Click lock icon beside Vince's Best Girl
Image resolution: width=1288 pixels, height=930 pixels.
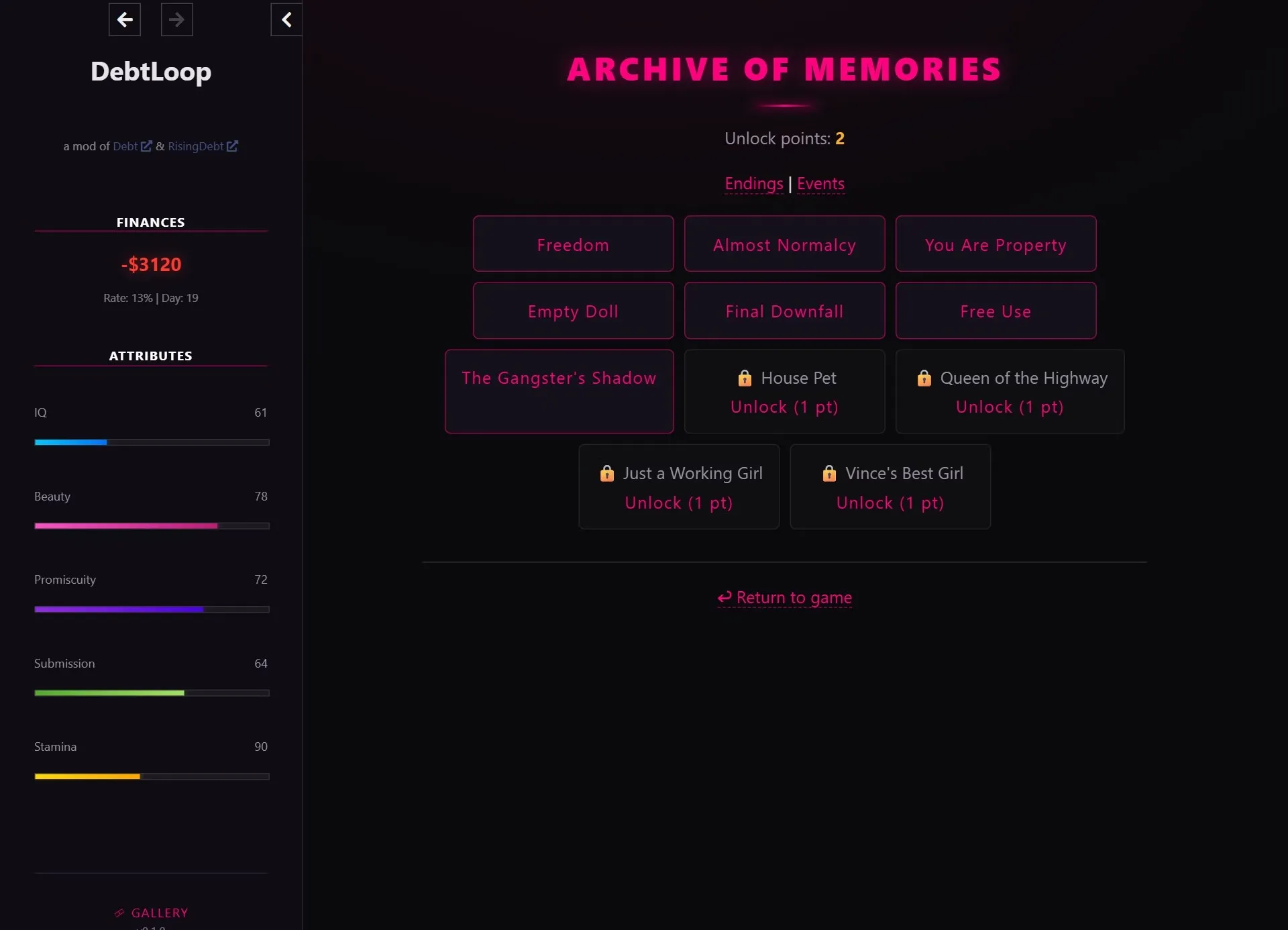click(829, 474)
